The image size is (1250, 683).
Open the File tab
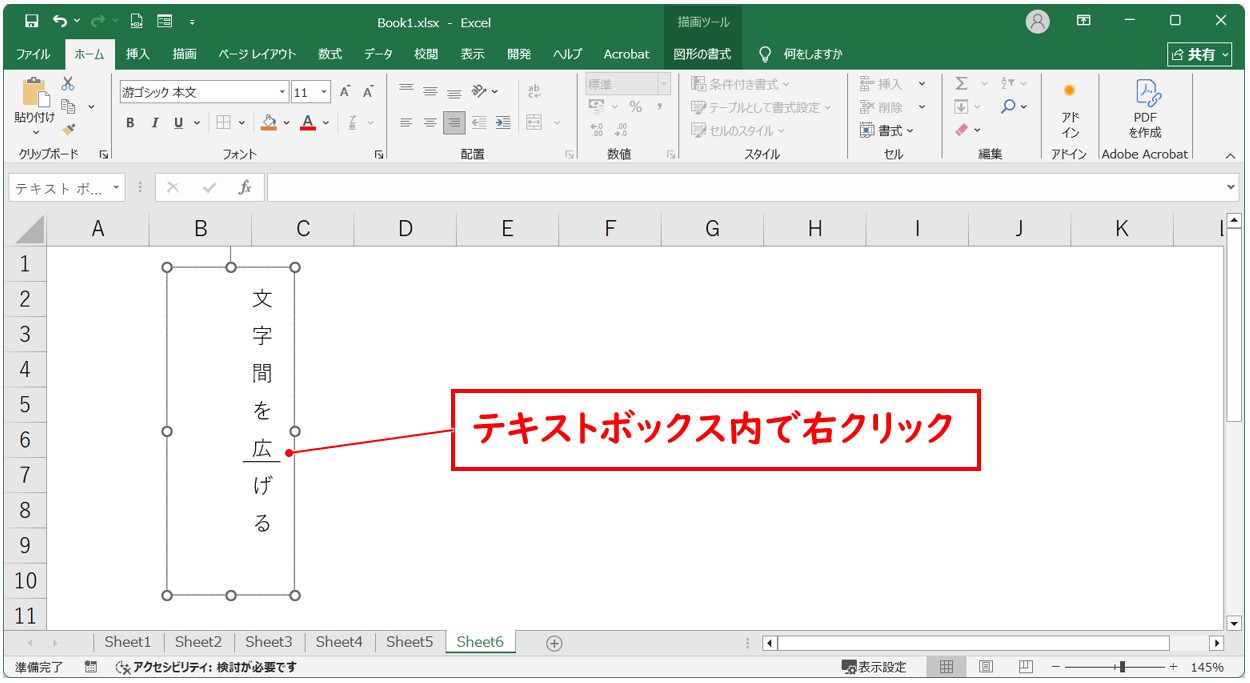click(x=33, y=54)
